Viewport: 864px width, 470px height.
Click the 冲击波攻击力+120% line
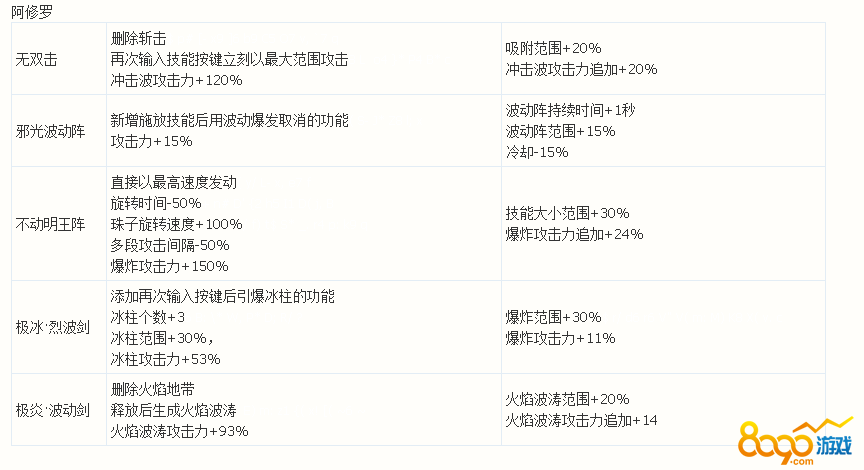[x=177, y=80]
